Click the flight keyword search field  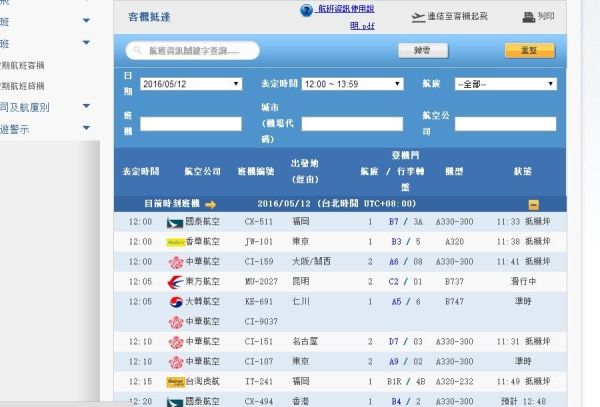(x=192, y=50)
